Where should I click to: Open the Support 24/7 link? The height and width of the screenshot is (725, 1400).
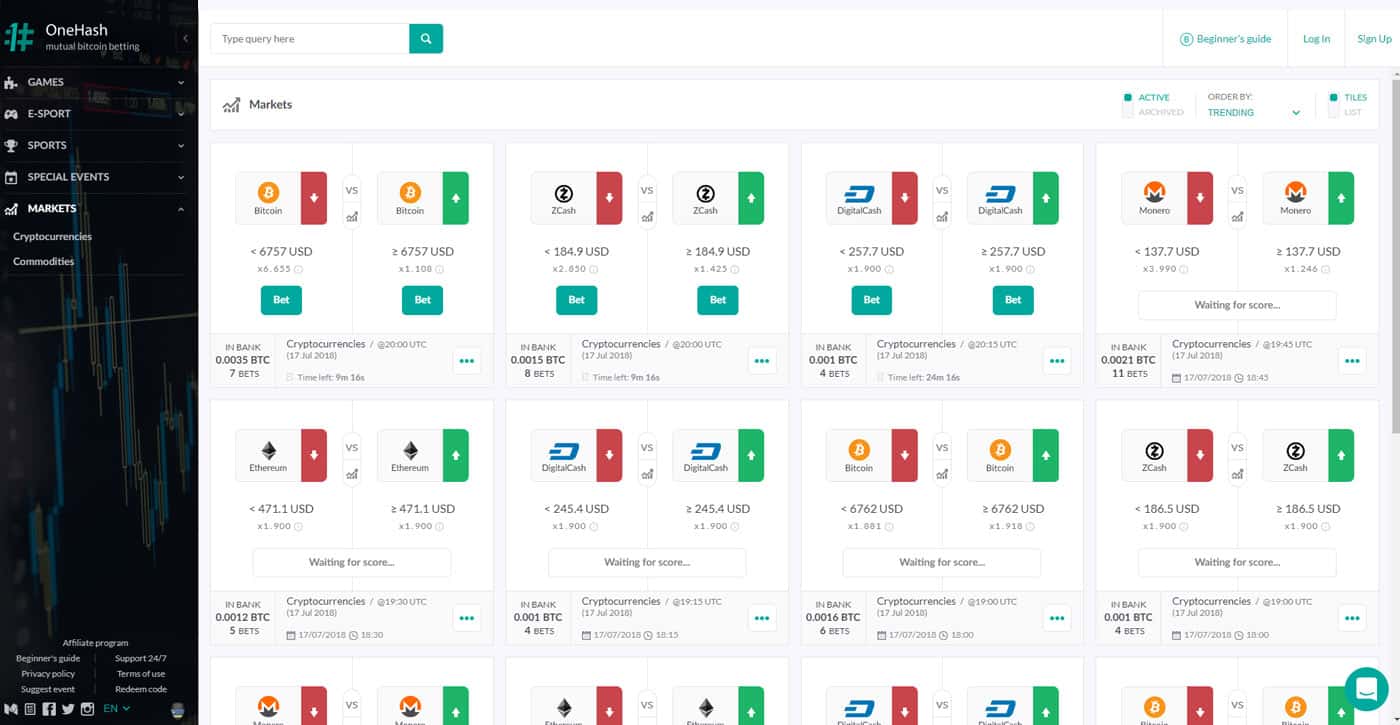[140, 659]
